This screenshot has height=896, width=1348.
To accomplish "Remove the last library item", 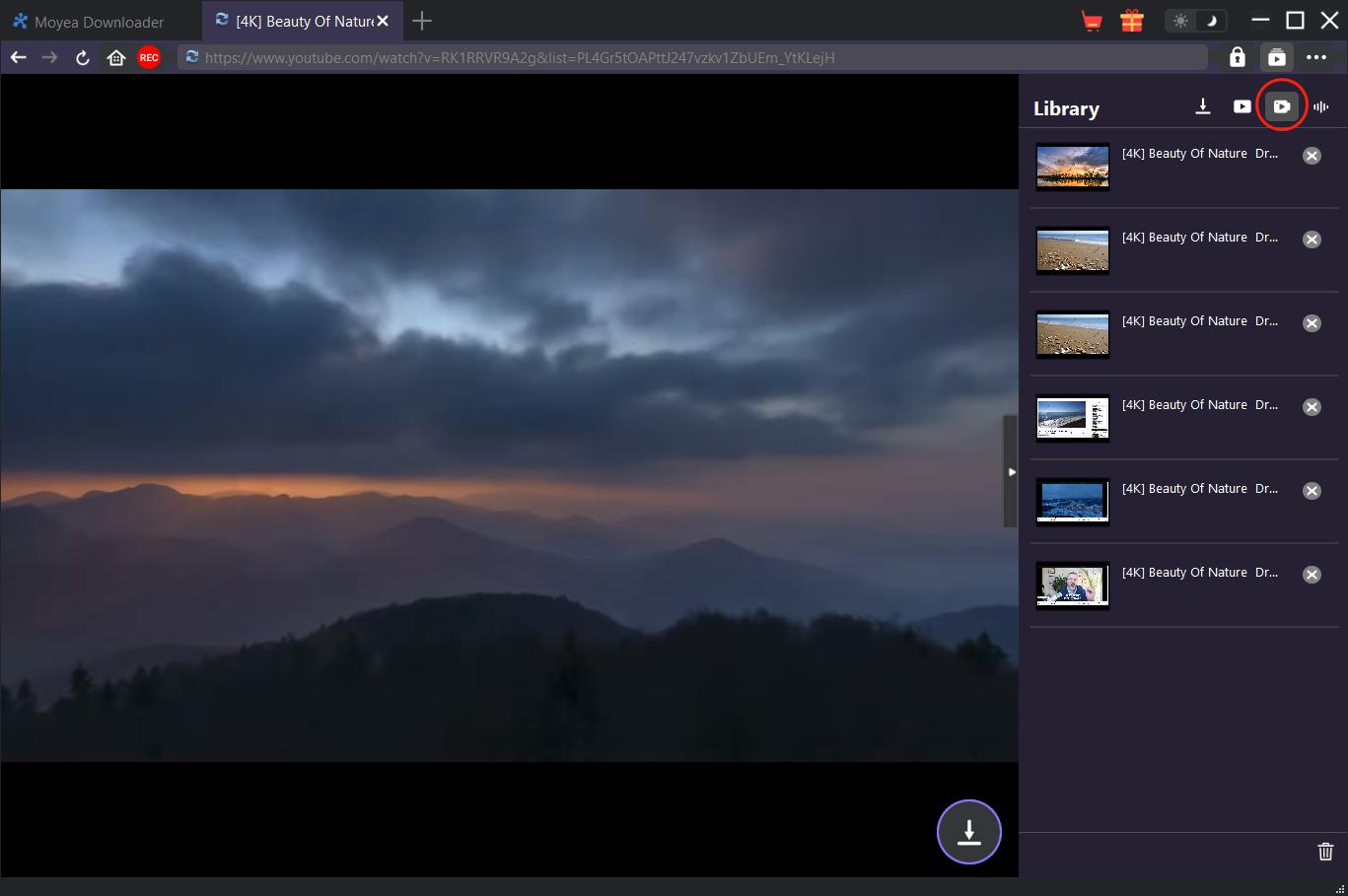I will 1312,575.
